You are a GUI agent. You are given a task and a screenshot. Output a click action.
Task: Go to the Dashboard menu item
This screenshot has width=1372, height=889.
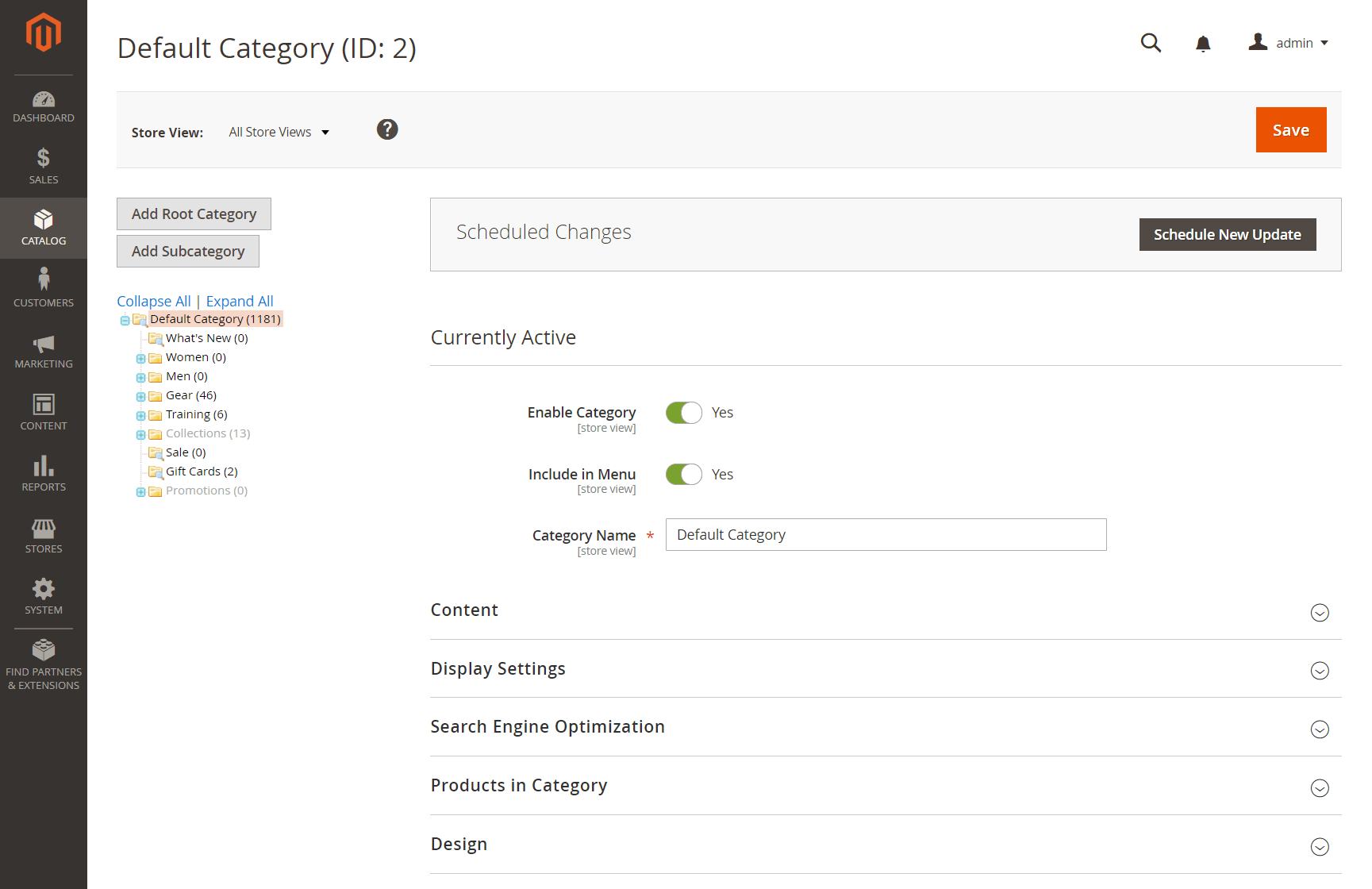[x=44, y=106]
